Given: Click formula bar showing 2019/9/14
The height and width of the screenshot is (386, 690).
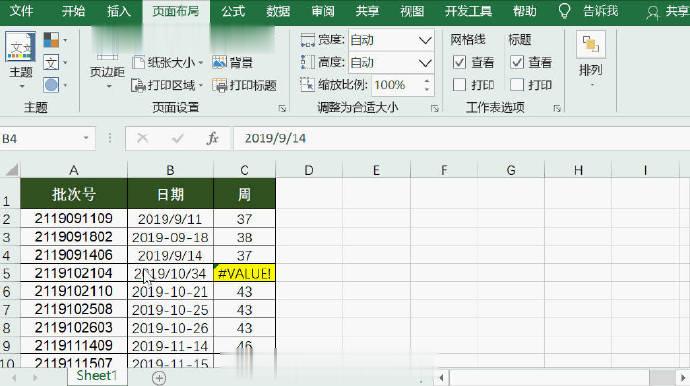Looking at the screenshot, I should (x=461, y=139).
